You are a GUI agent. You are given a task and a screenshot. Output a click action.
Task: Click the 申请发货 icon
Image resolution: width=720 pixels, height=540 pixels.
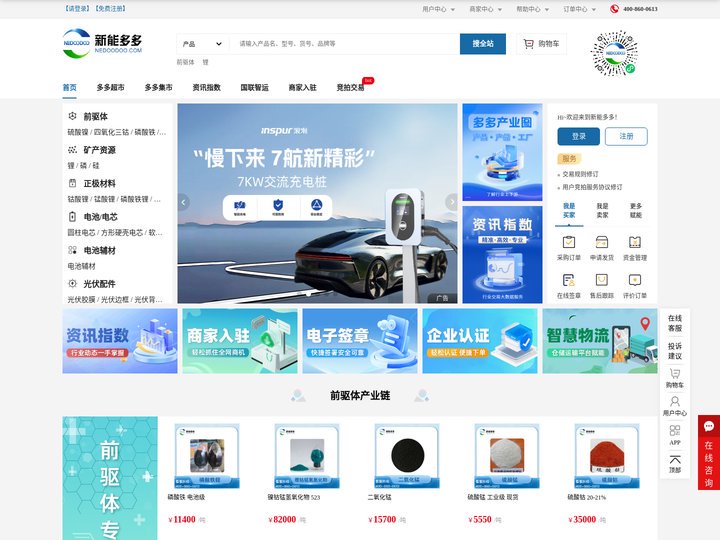602,242
